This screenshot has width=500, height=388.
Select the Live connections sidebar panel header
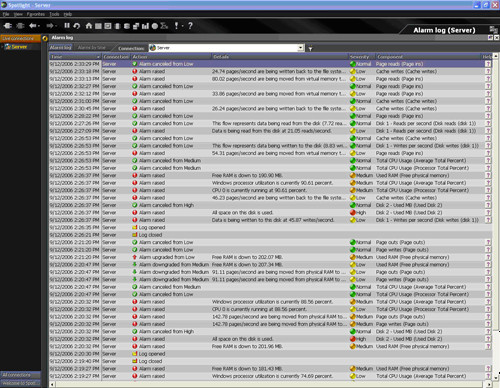click(20, 38)
